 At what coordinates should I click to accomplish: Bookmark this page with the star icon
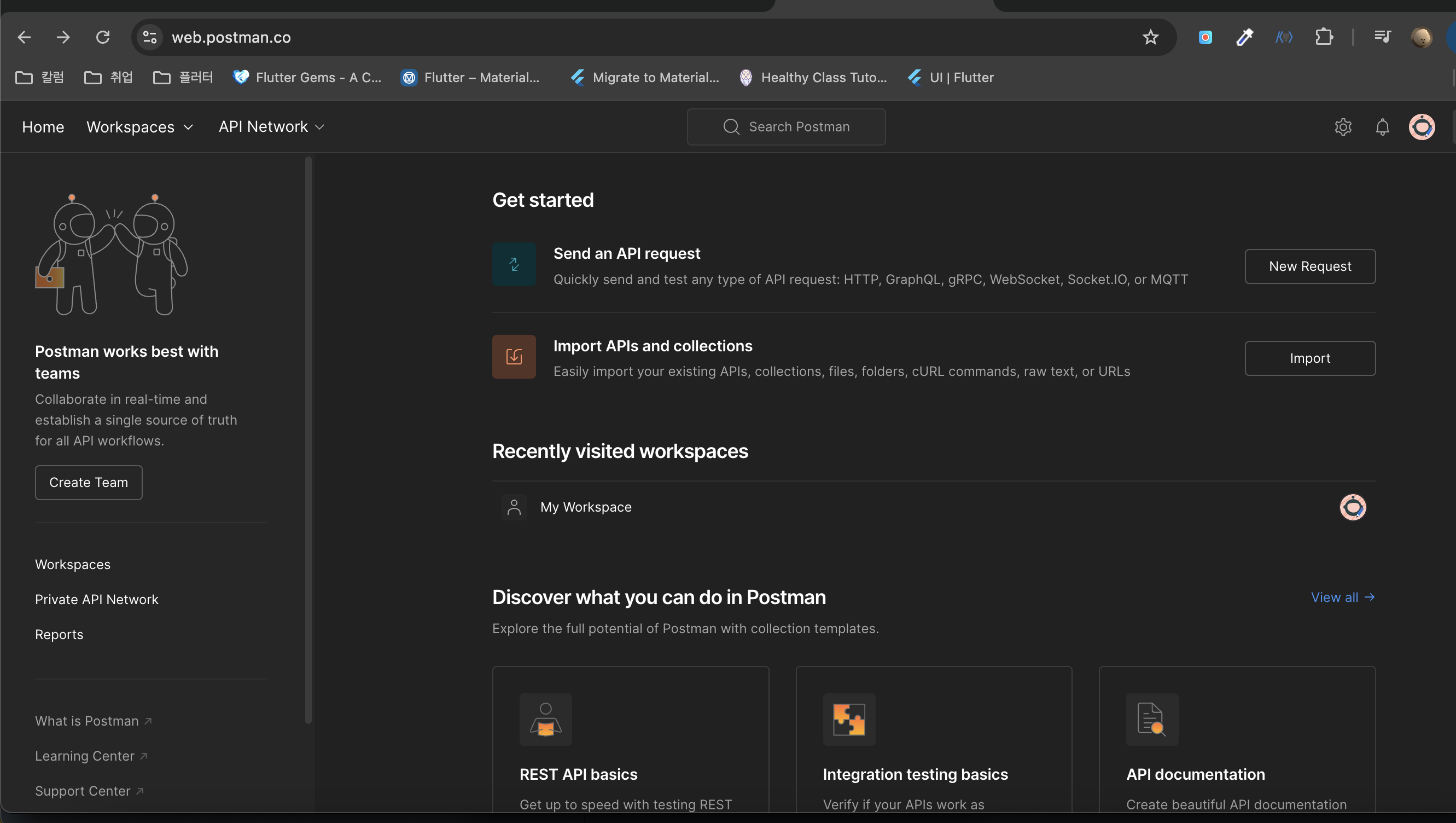1150,37
